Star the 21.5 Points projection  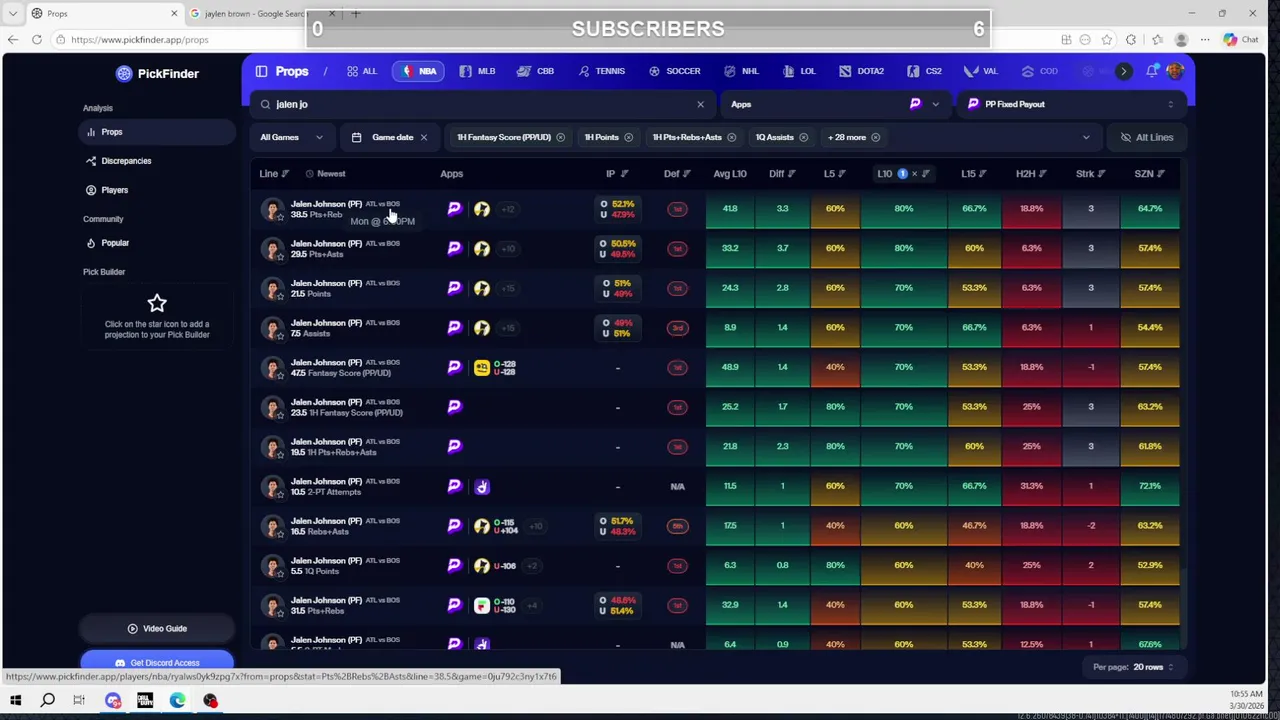click(x=280, y=297)
